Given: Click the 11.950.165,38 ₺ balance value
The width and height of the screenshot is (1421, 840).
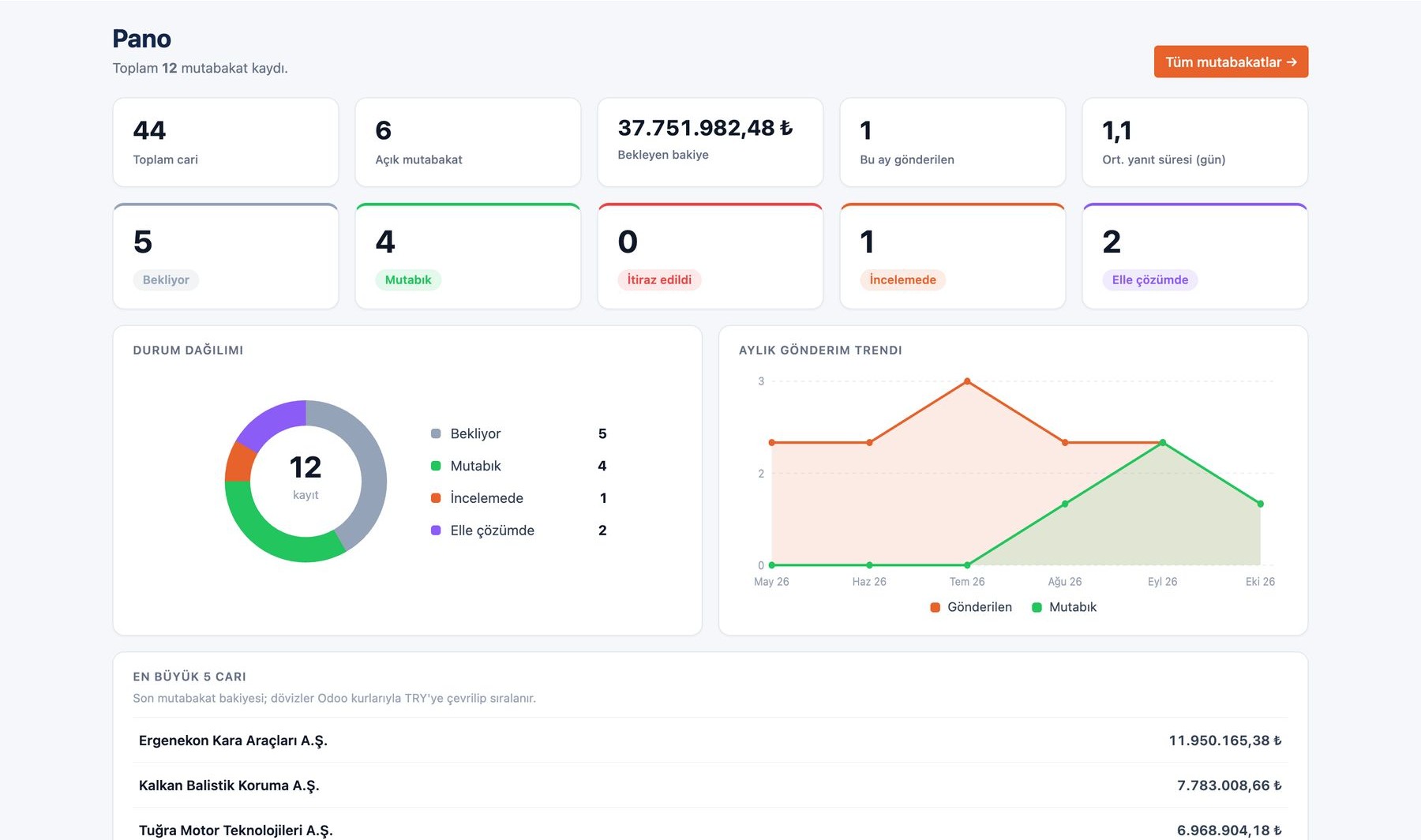Looking at the screenshot, I should pos(1225,741).
